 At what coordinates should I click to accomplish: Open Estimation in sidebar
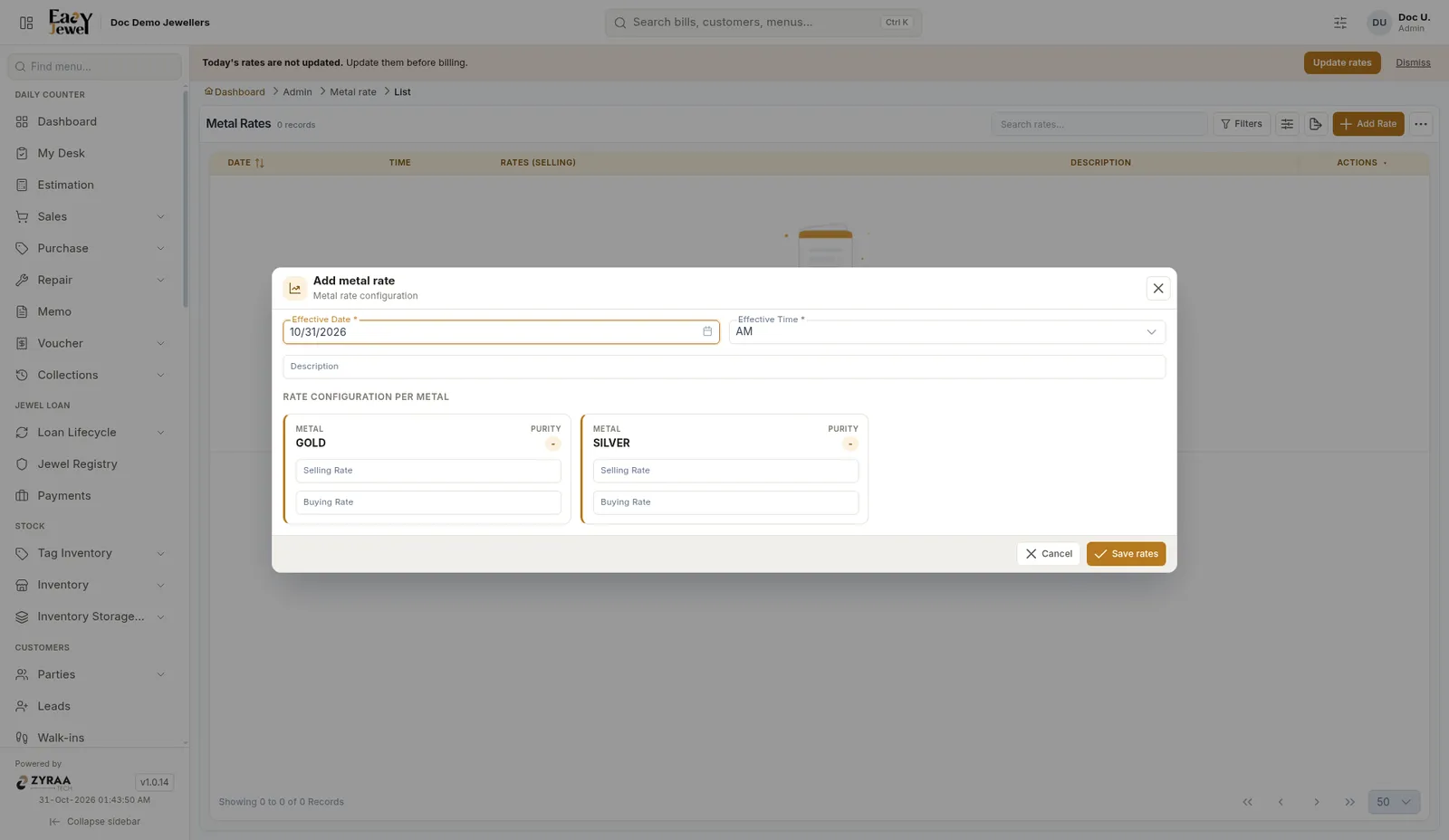pyautogui.click(x=92, y=185)
